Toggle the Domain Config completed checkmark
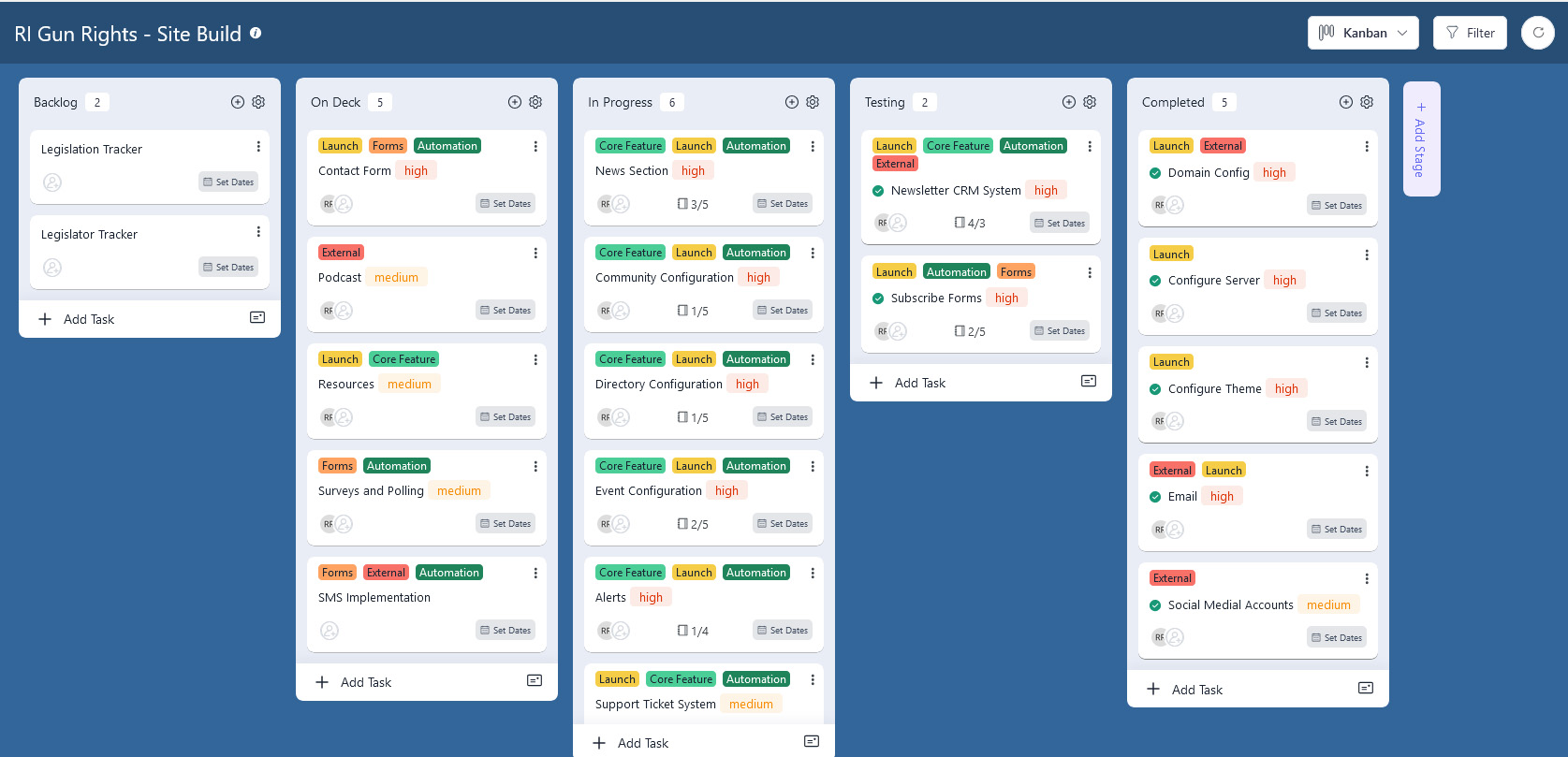 tap(1155, 173)
